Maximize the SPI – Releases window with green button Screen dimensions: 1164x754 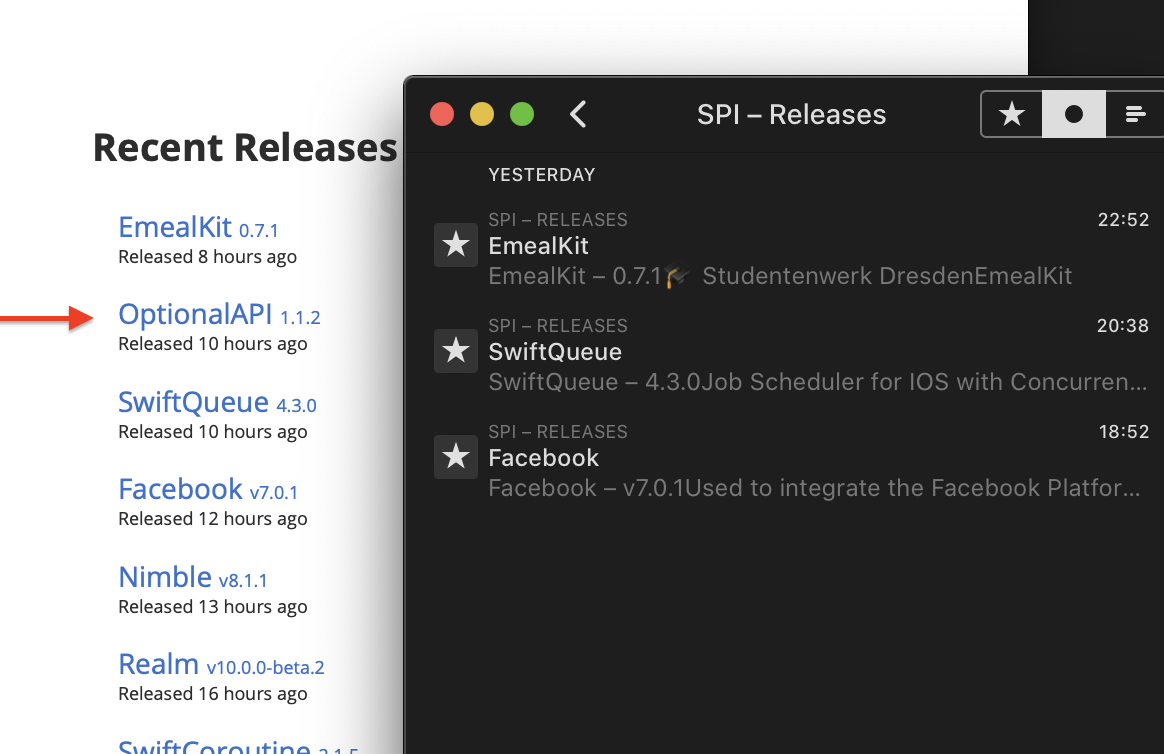pos(522,114)
